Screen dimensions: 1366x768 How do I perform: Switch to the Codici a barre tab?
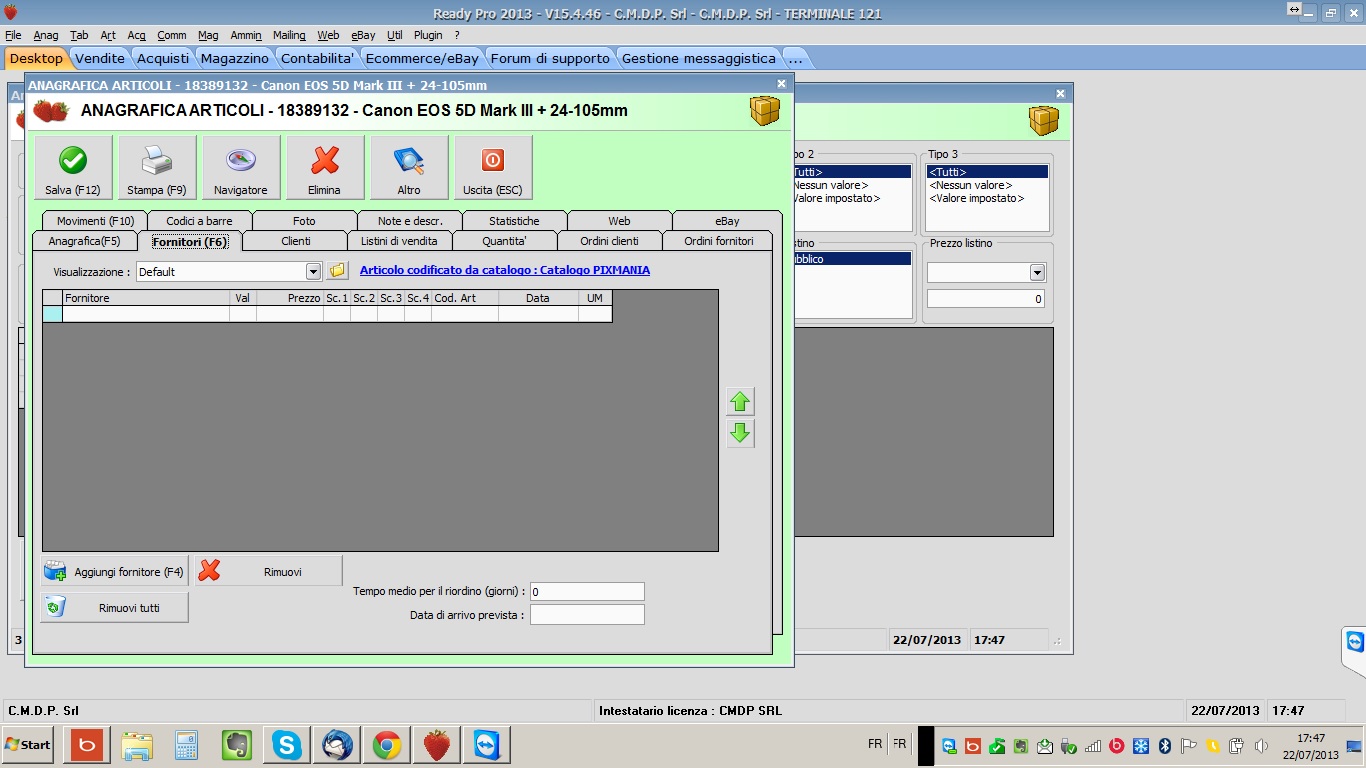[x=199, y=221]
